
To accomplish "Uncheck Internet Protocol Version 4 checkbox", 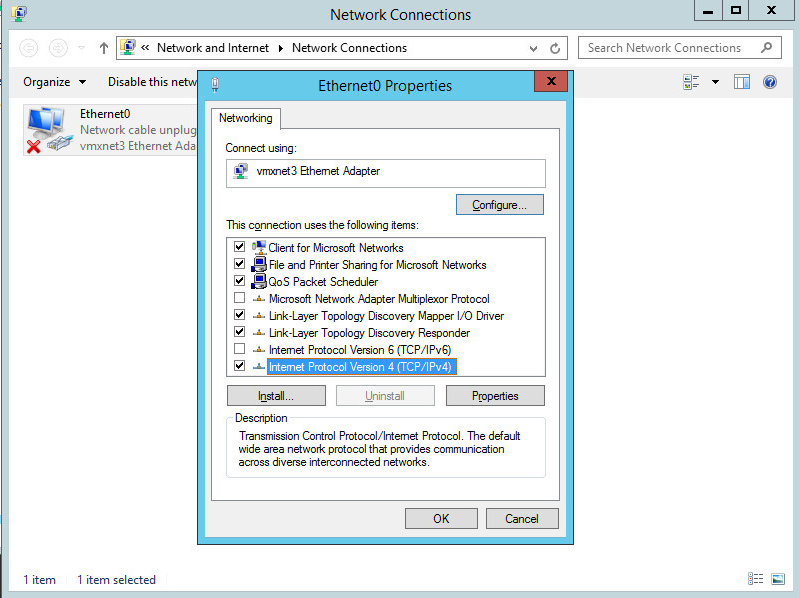I will point(239,366).
